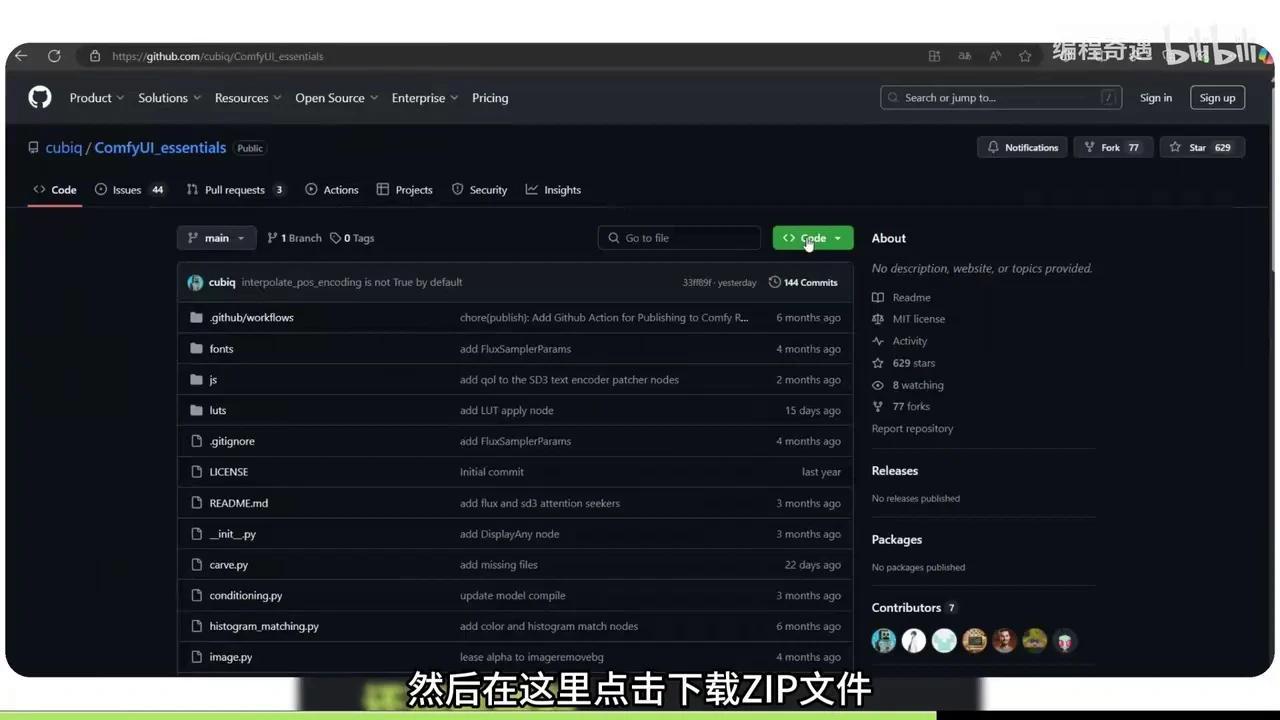Click the Sign up button
This screenshot has width=1280, height=720.
(1217, 97)
